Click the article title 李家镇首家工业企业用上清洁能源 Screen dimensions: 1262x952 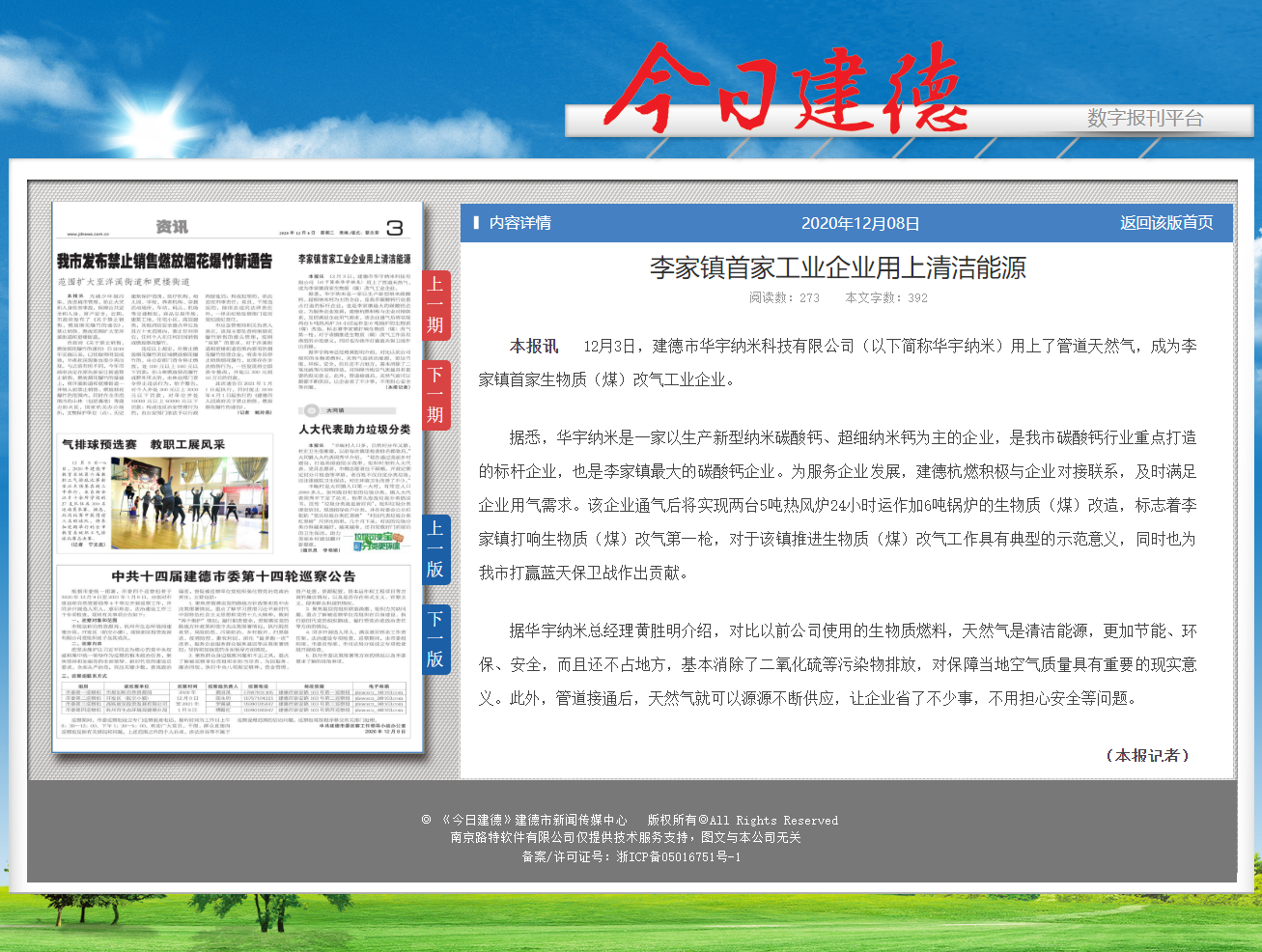[837, 267]
